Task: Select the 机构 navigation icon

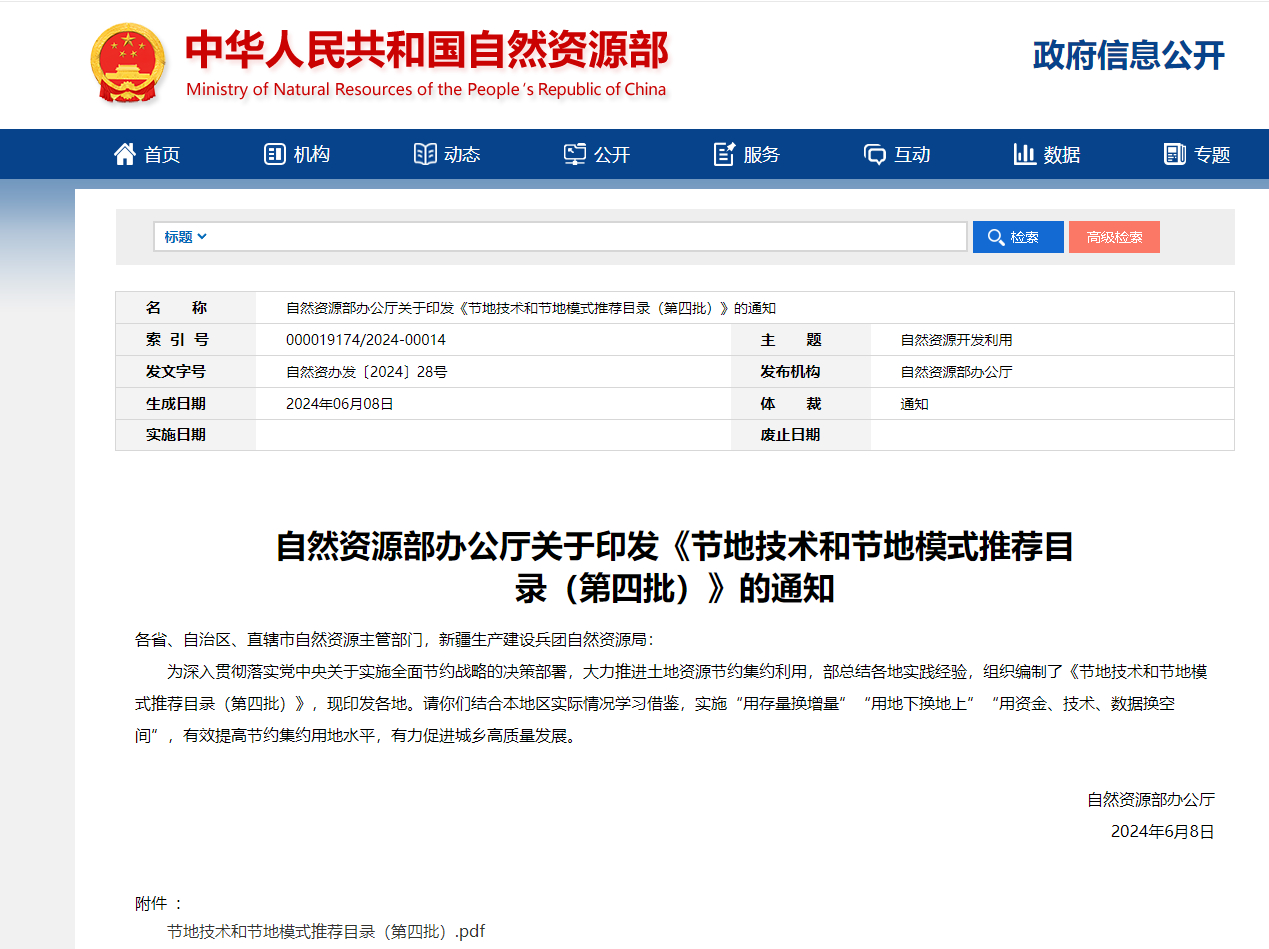Action: tap(274, 153)
